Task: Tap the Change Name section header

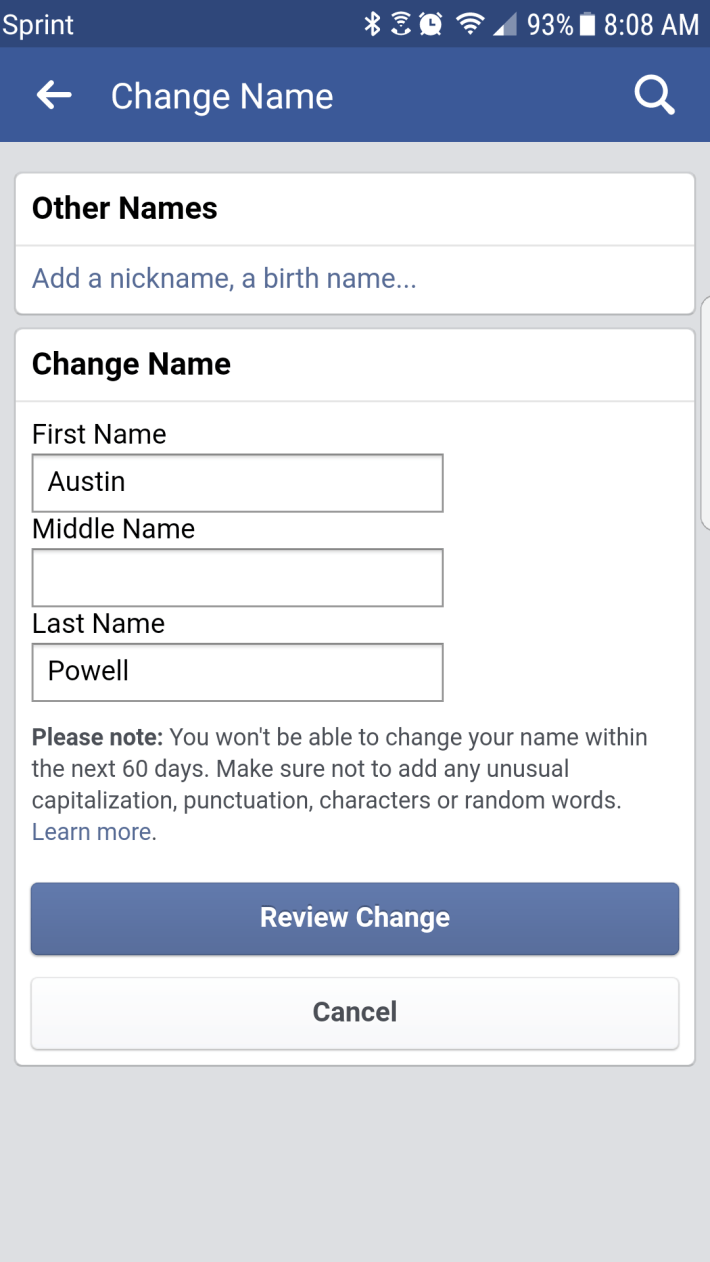Action: pos(131,364)
